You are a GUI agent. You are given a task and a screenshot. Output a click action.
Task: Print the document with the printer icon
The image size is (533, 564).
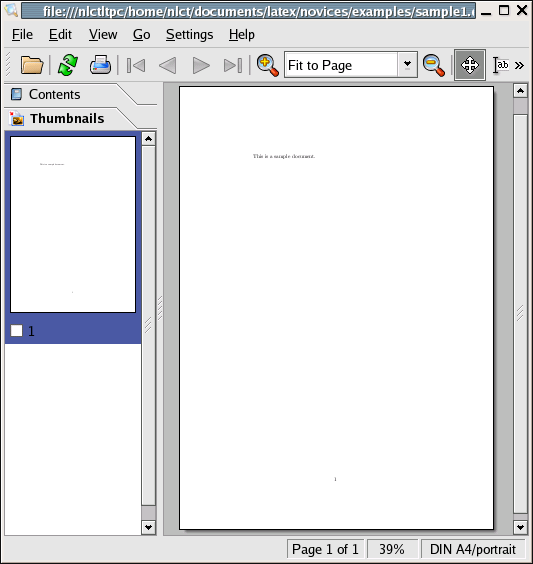tap(100, 65)
